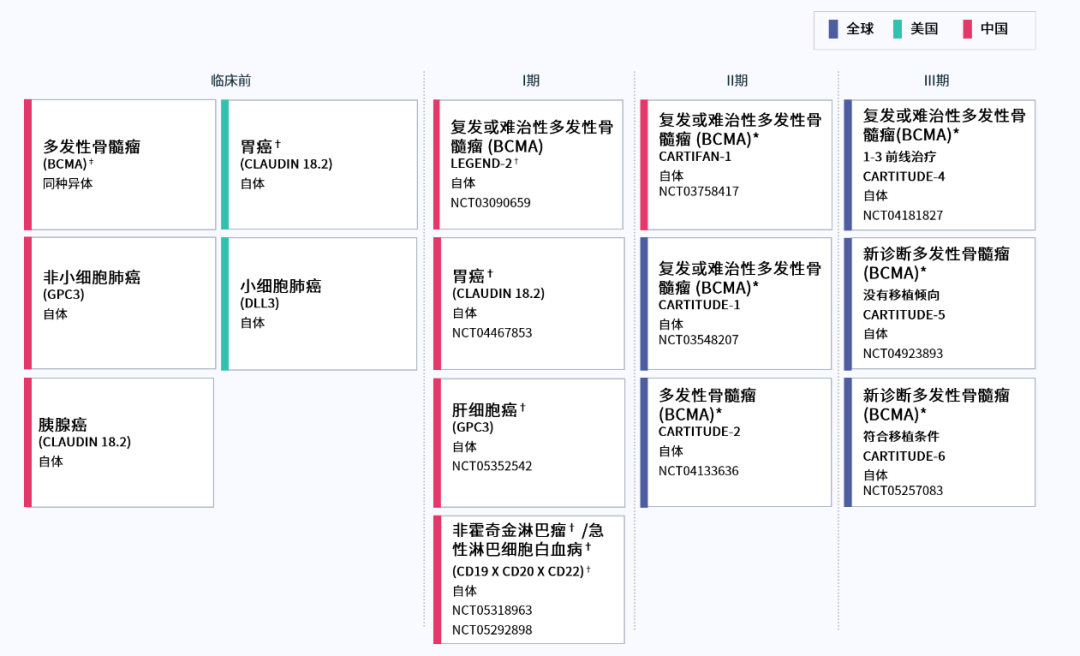Open trial link NCT04181827
Screen dimensions: 1080x656
click(x=903, y=215)
